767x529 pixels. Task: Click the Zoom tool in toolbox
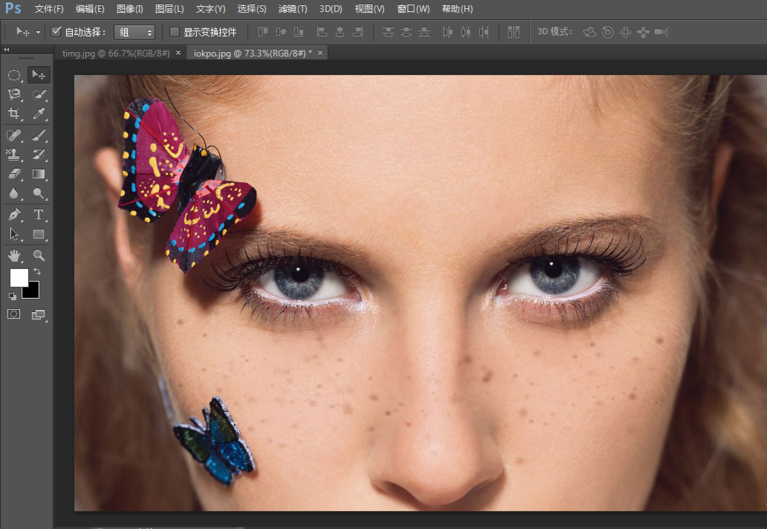[39, 255]
